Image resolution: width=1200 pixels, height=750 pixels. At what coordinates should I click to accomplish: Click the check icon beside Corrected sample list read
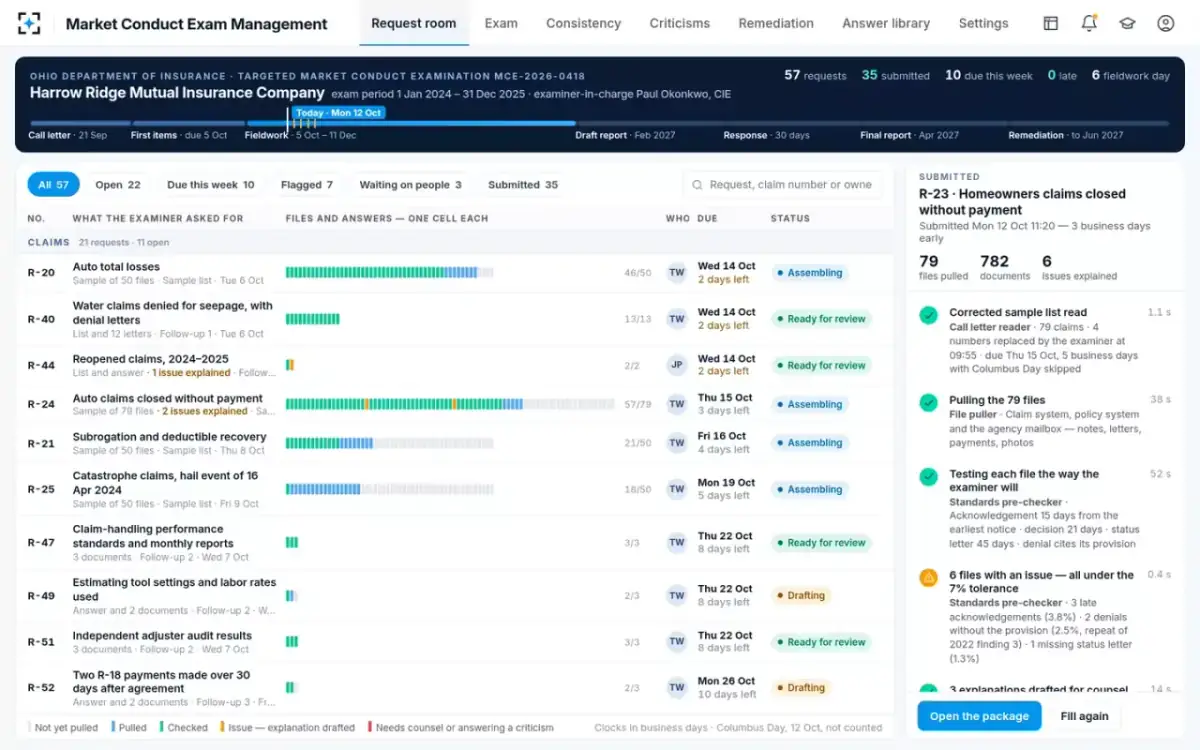click(x=929, y=314)
